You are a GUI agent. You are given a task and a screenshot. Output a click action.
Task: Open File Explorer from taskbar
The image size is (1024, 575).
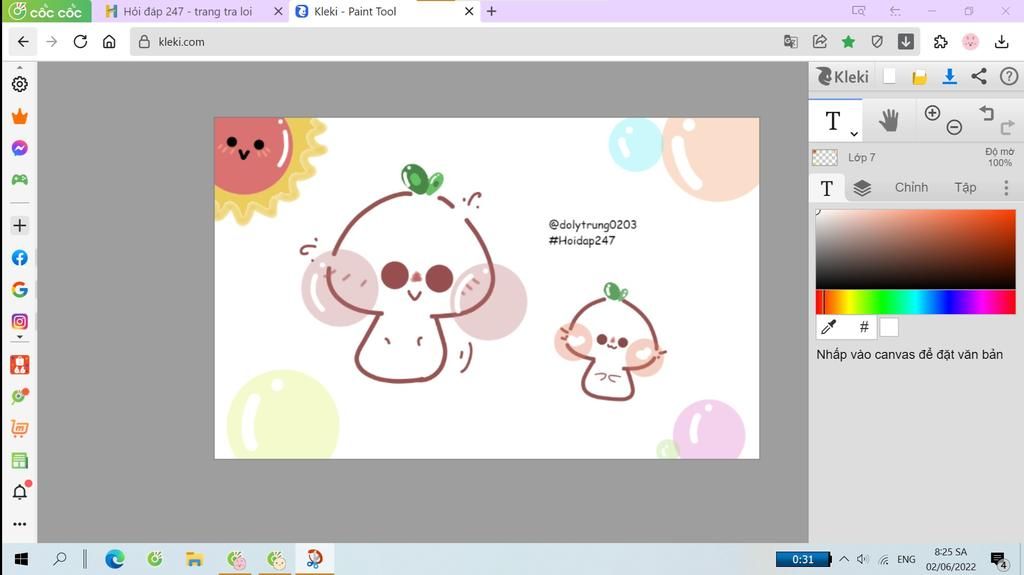pyautogui.click(x=194, y=559)
